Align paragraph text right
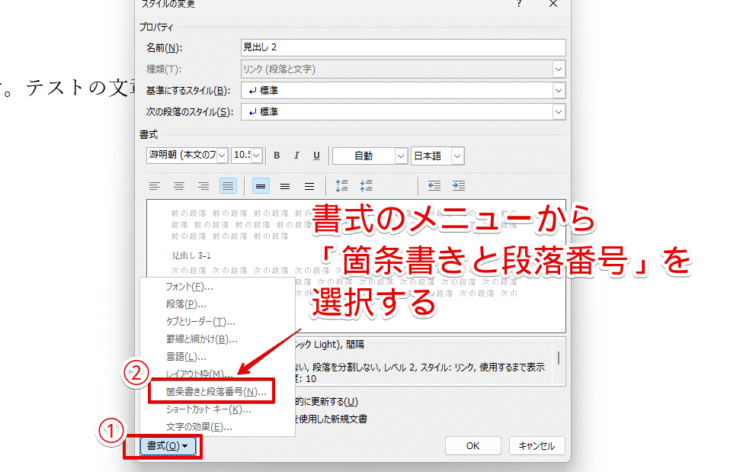Viewport: 740px width, 472px height. [x=203, y=186]
